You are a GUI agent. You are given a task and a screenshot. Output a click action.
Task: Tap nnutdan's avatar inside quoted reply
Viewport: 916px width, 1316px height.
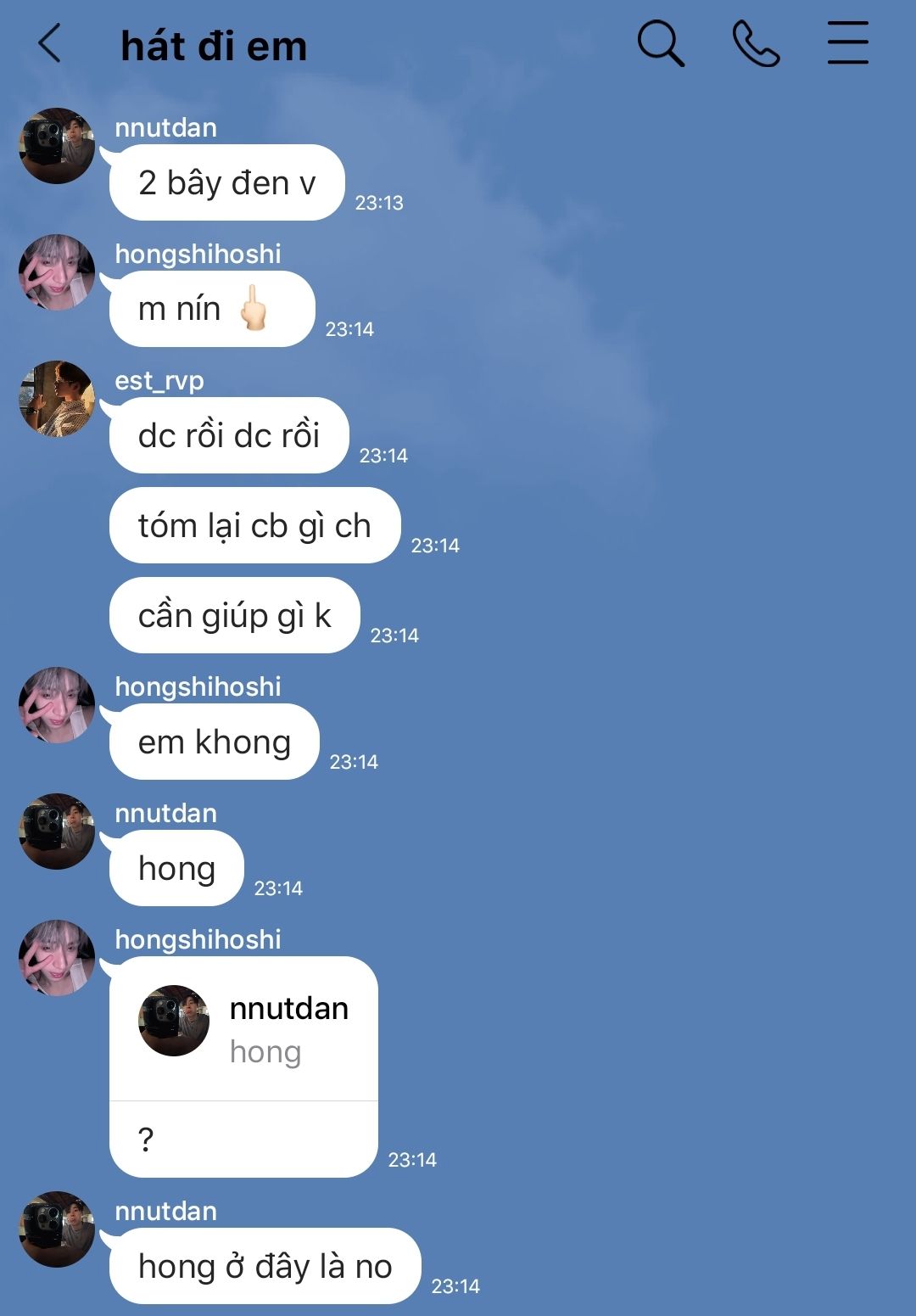174,1021
